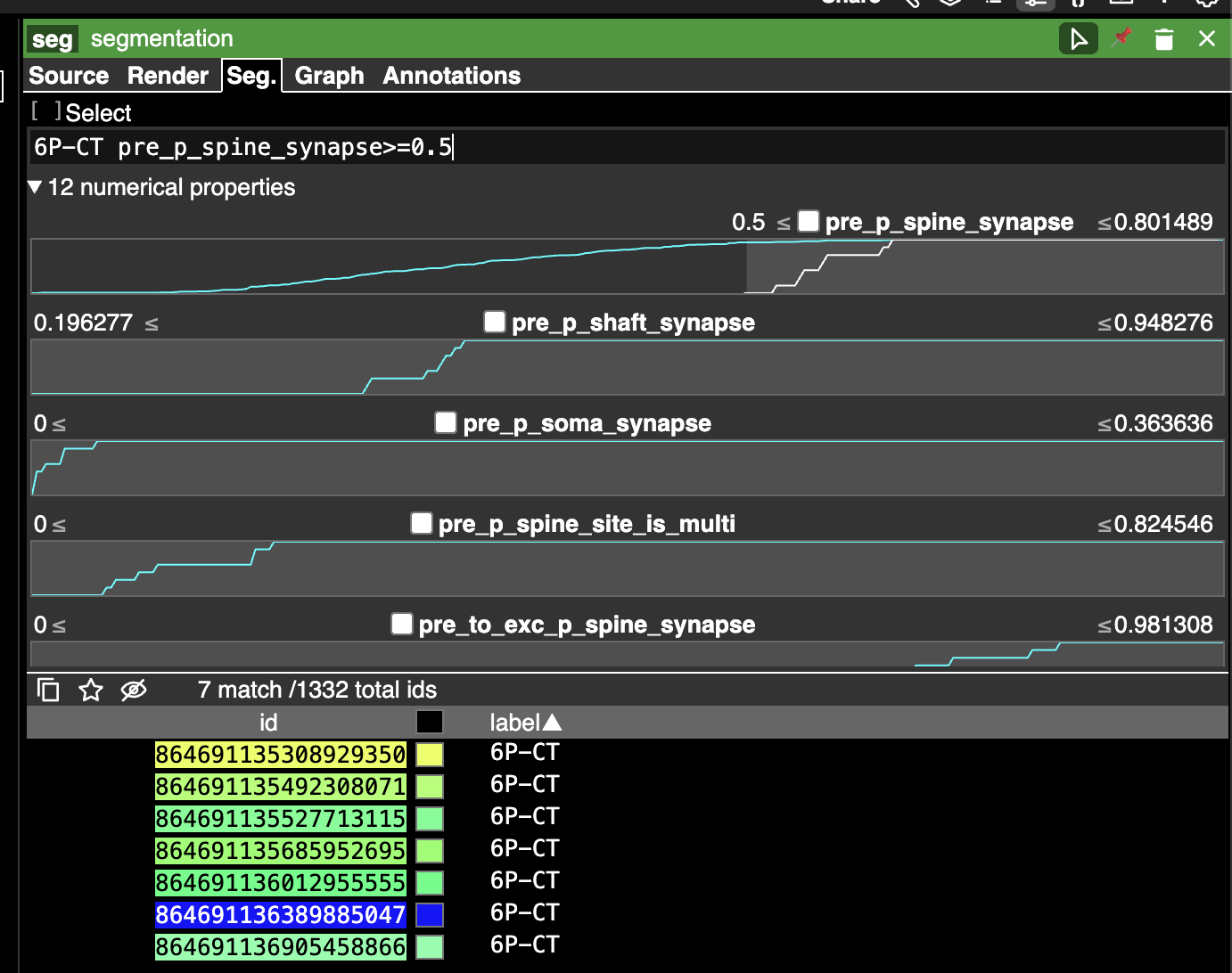Click the pre_p_shaft_synapse histogram slider
The width and height of the screenshot is (1232, 973).
pyautogui.click(x=628, y=367)
